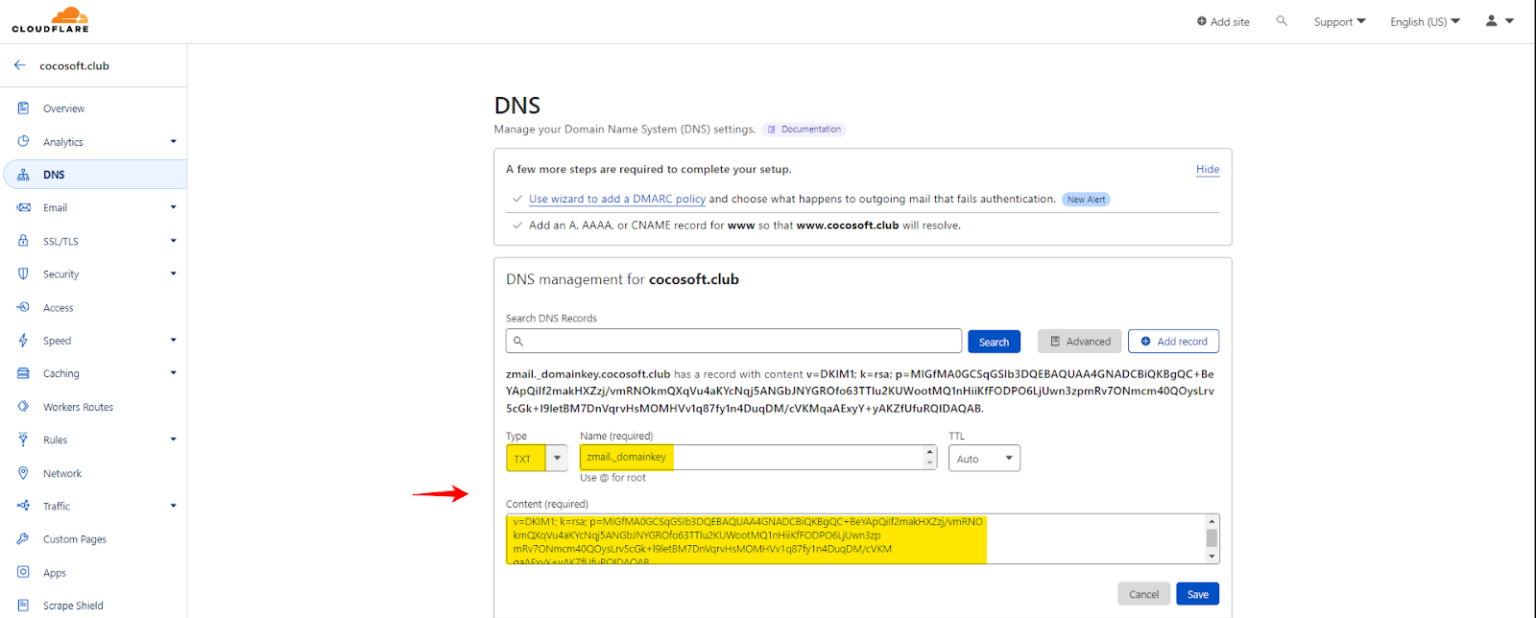
Task: Hide the setup steps banner
Action: pos(1207,169)
